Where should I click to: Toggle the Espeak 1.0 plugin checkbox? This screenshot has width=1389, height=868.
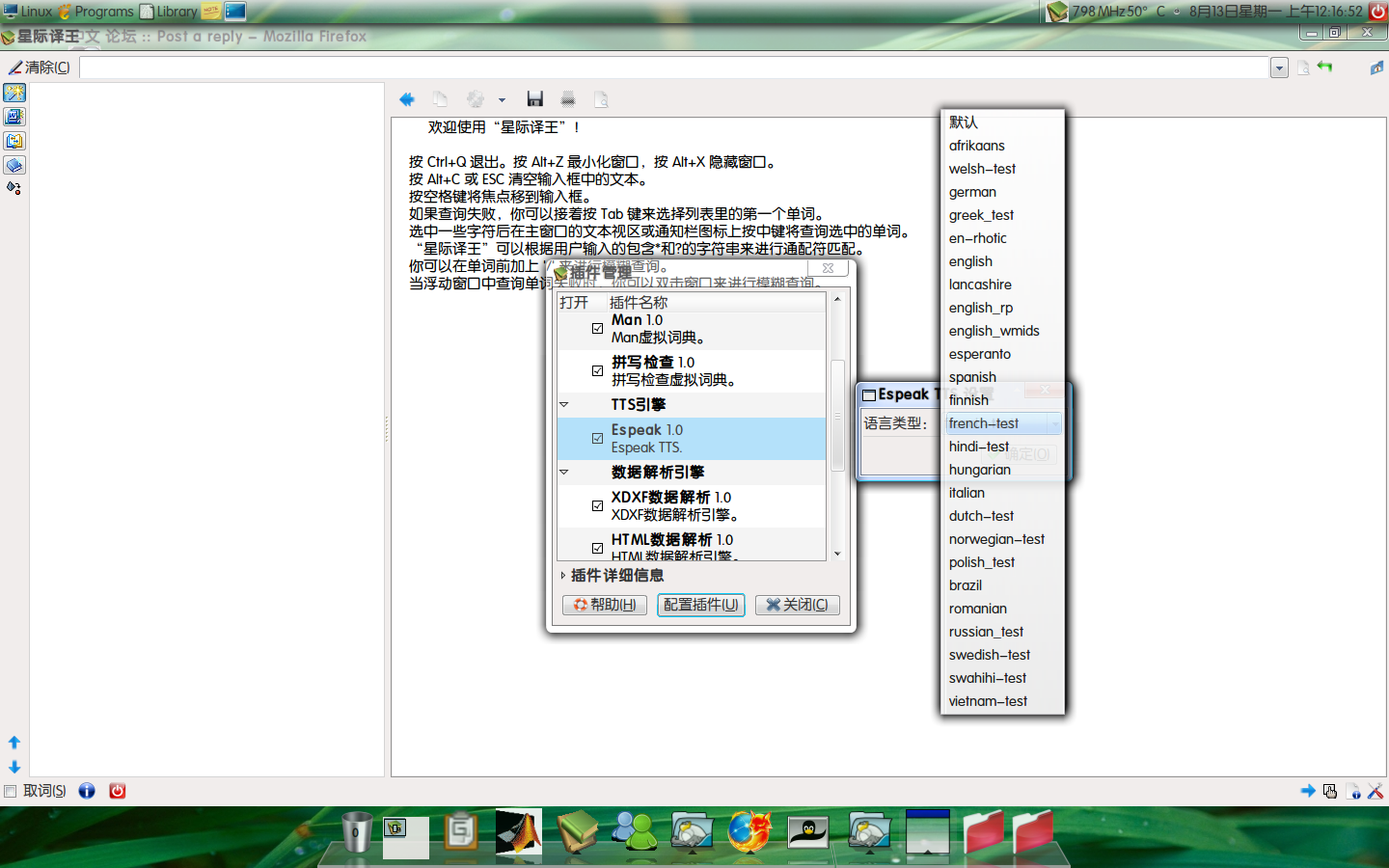(x=598, y=439)
